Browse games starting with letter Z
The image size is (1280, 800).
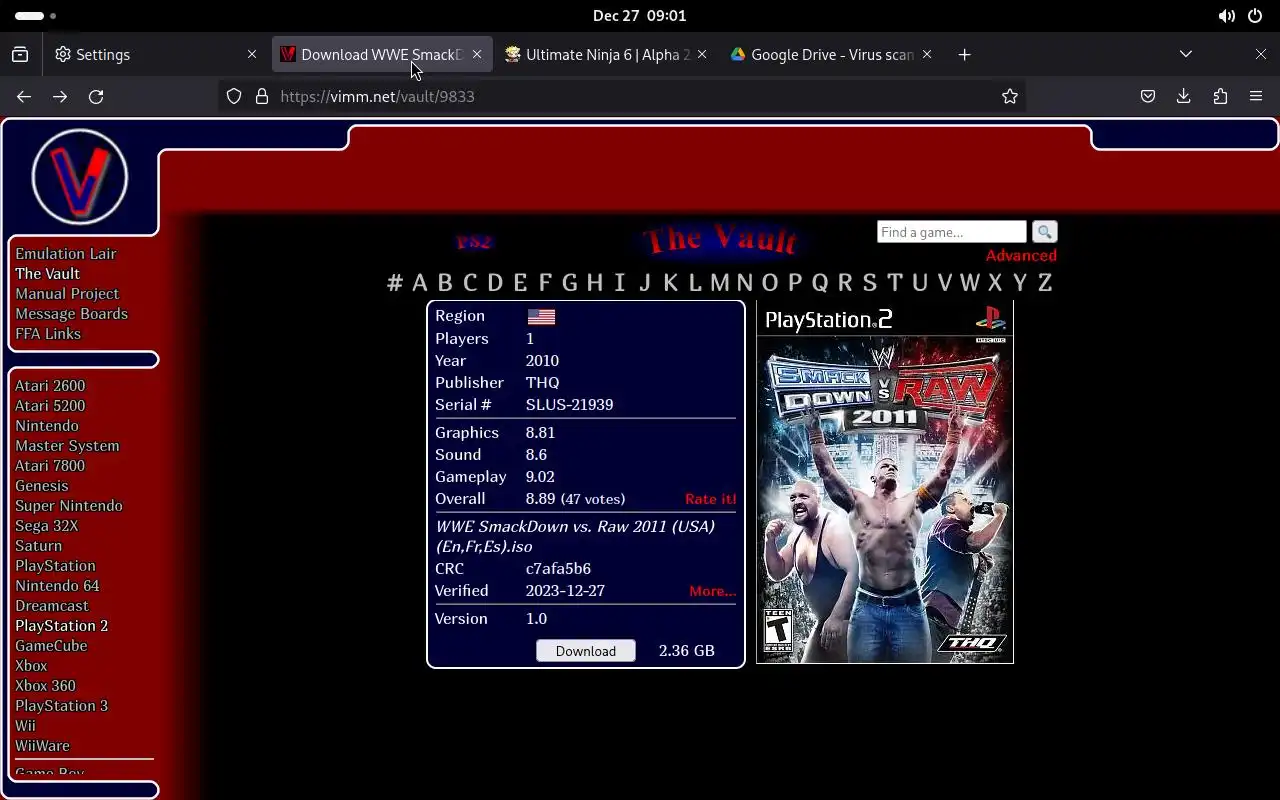click(1045, 282)
